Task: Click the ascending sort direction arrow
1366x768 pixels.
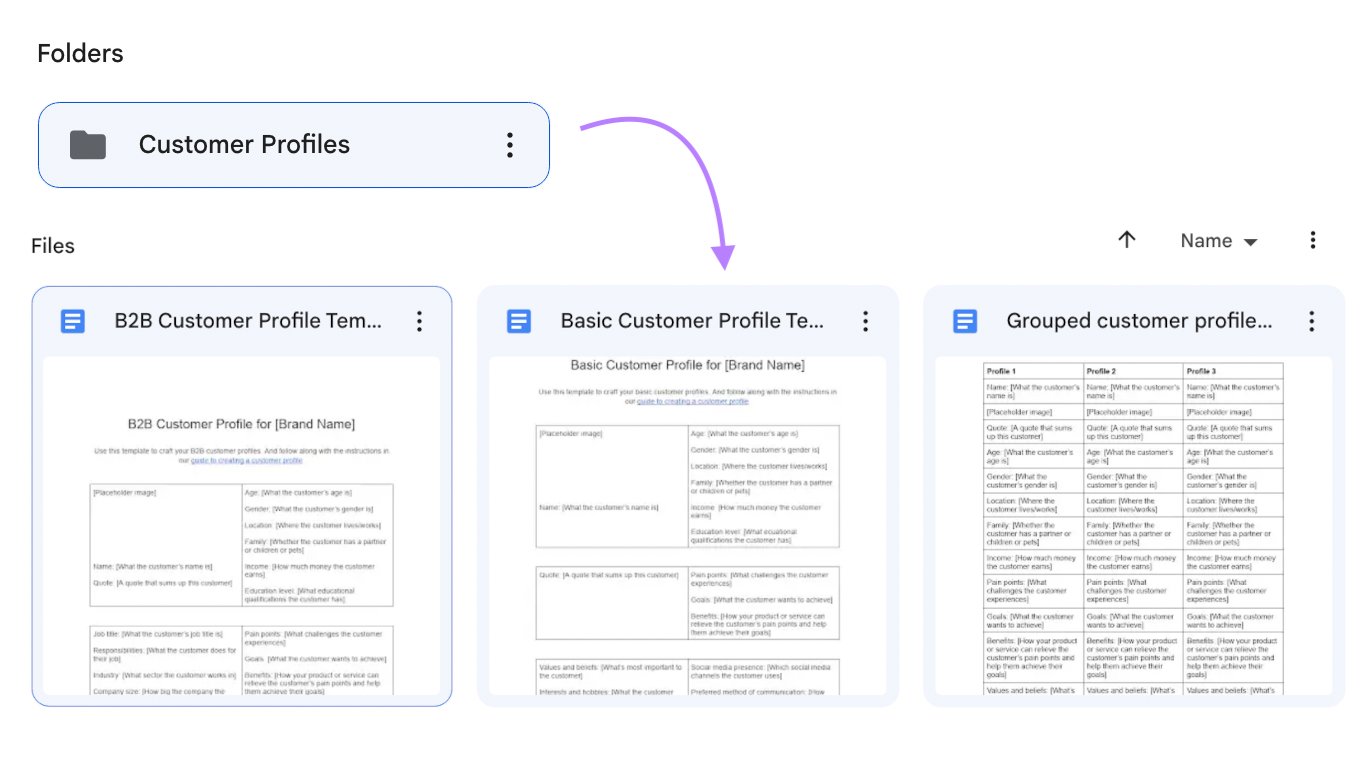Action: click(1127, 240)
